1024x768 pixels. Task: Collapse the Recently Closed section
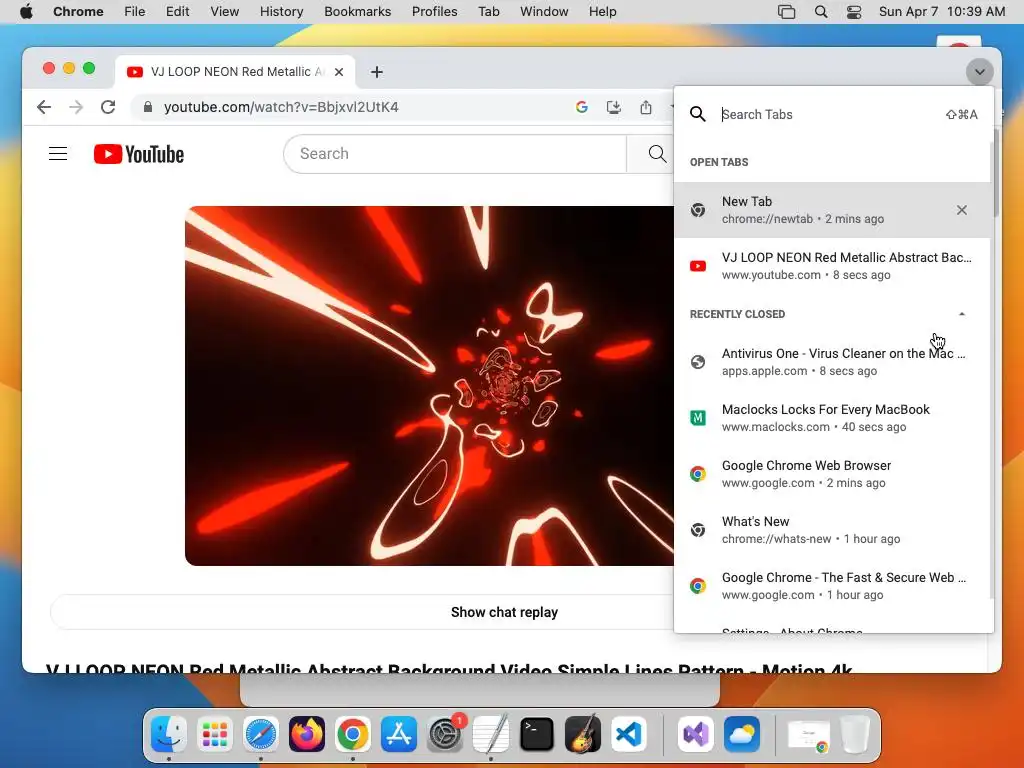(961, 314)
